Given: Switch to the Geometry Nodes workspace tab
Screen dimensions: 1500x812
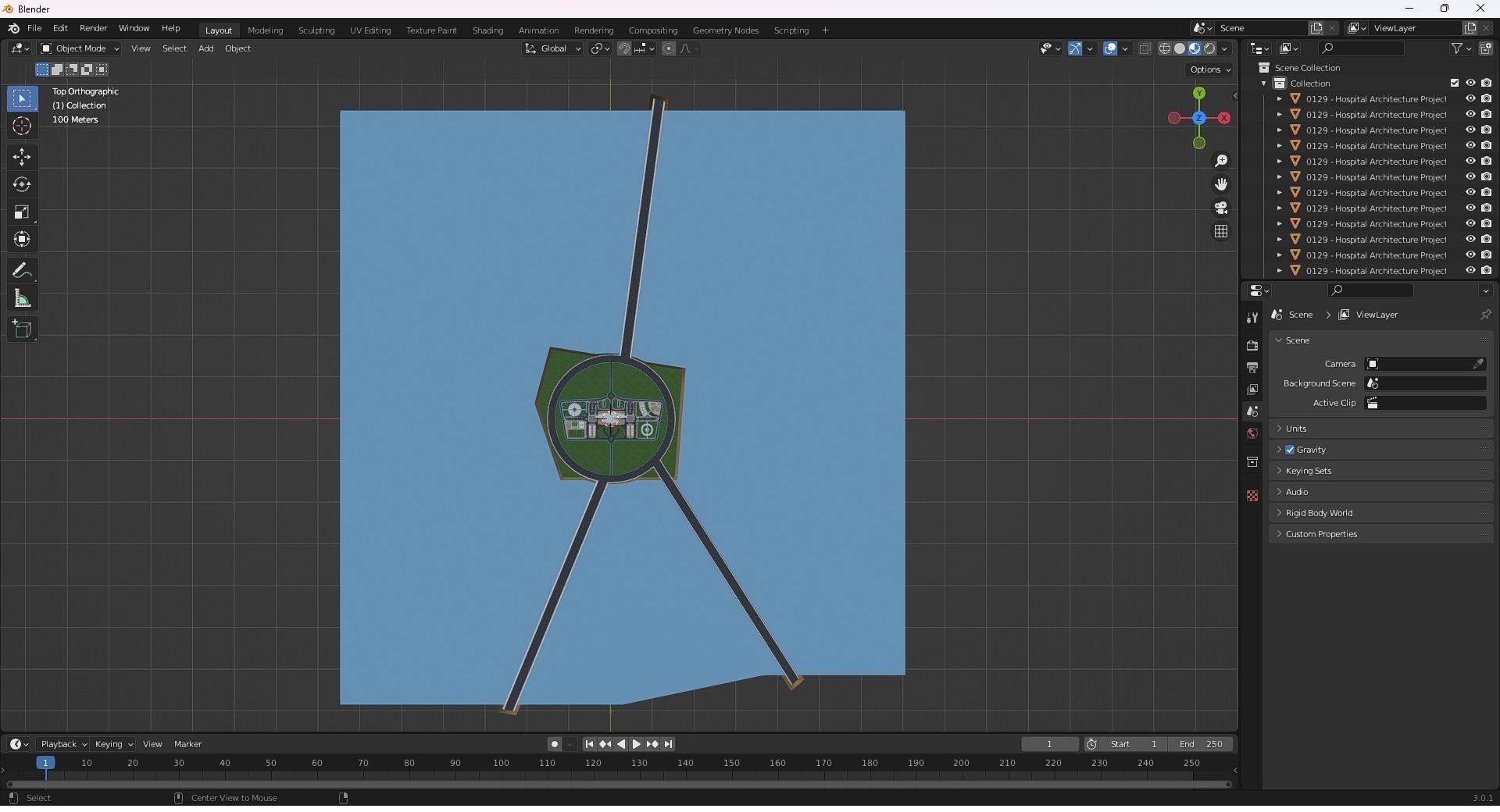Looking at the screenshot, I should coord(725,30).
